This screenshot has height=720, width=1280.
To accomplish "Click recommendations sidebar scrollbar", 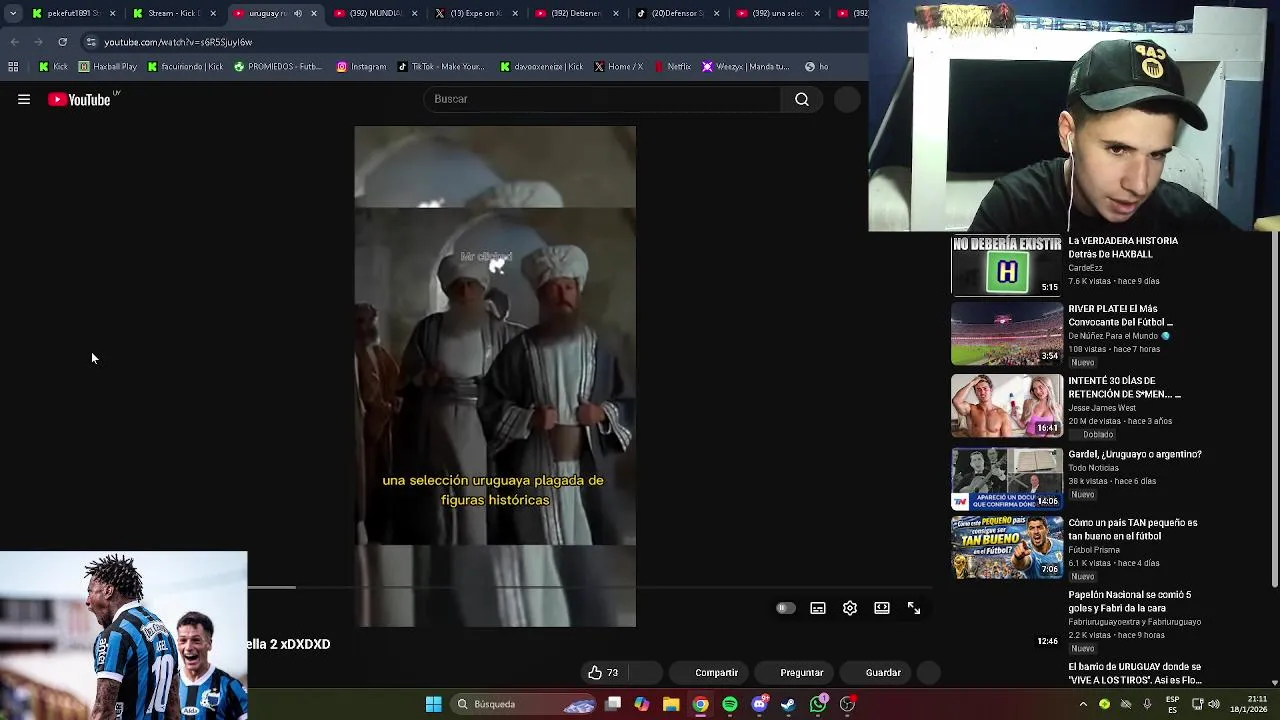I will 1274,410.
